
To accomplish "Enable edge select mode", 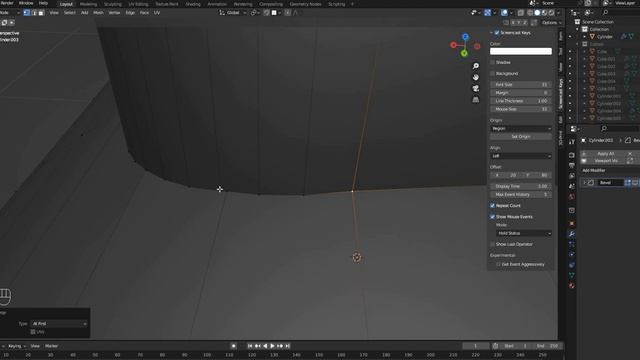I will tap(34, 13).
